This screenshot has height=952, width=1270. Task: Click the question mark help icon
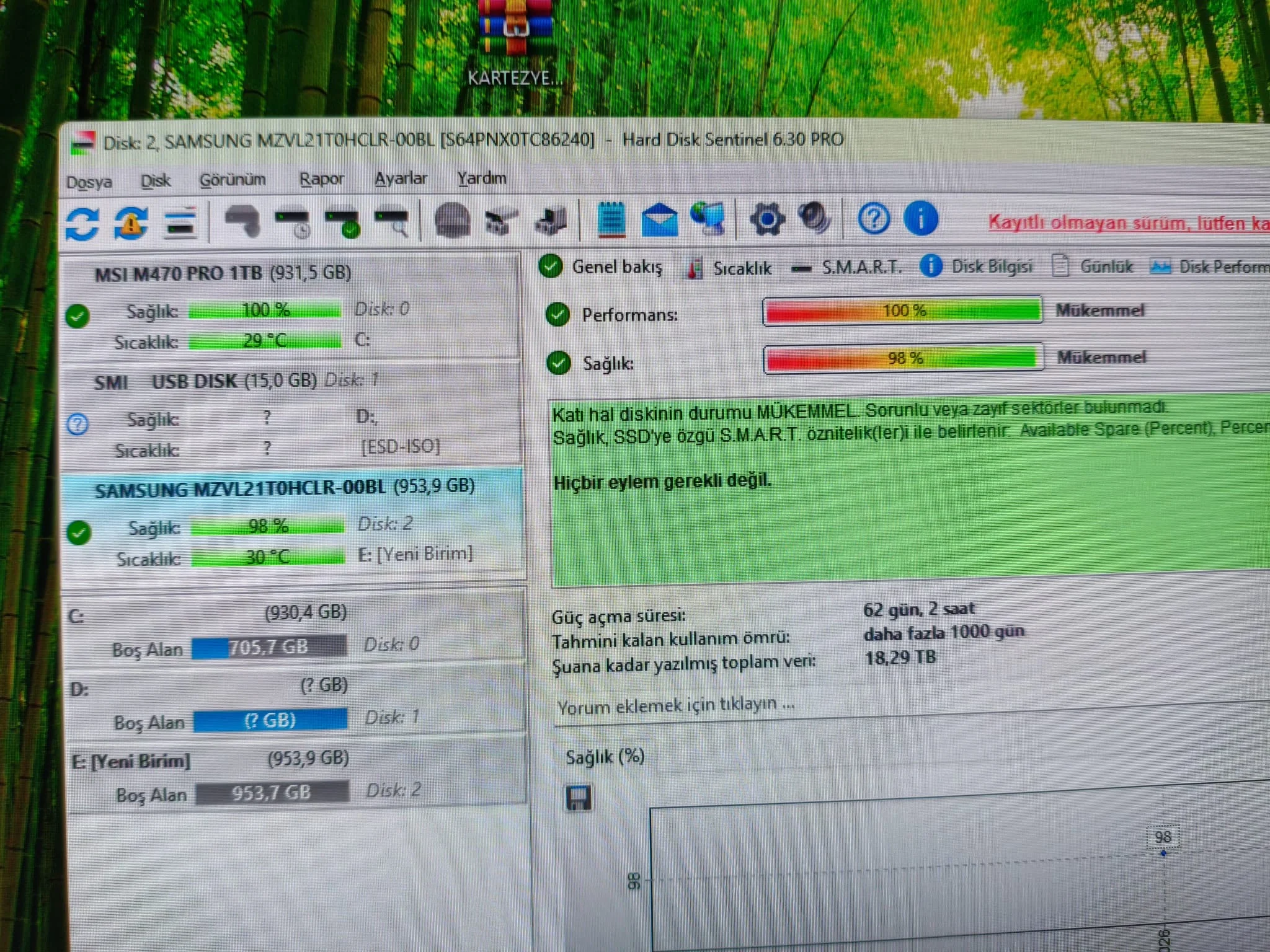pyautogui.click(x=874, y=219)
